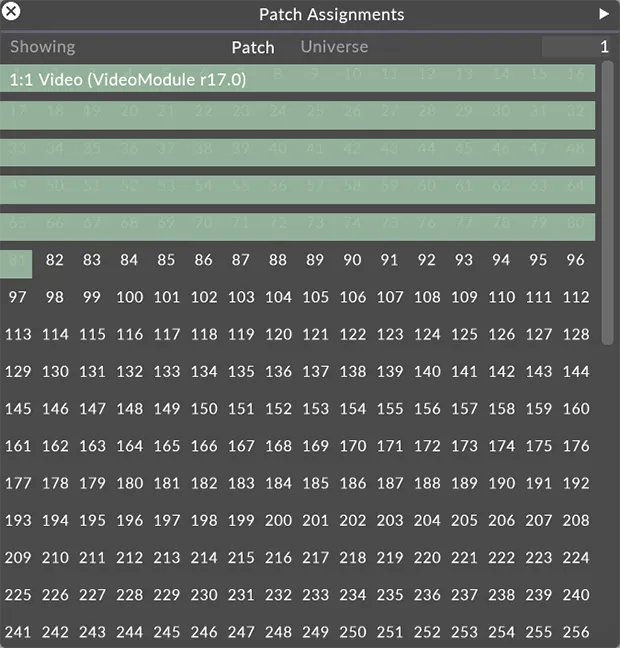
Task: Select channel 232
Action: (x=279, y=595)
